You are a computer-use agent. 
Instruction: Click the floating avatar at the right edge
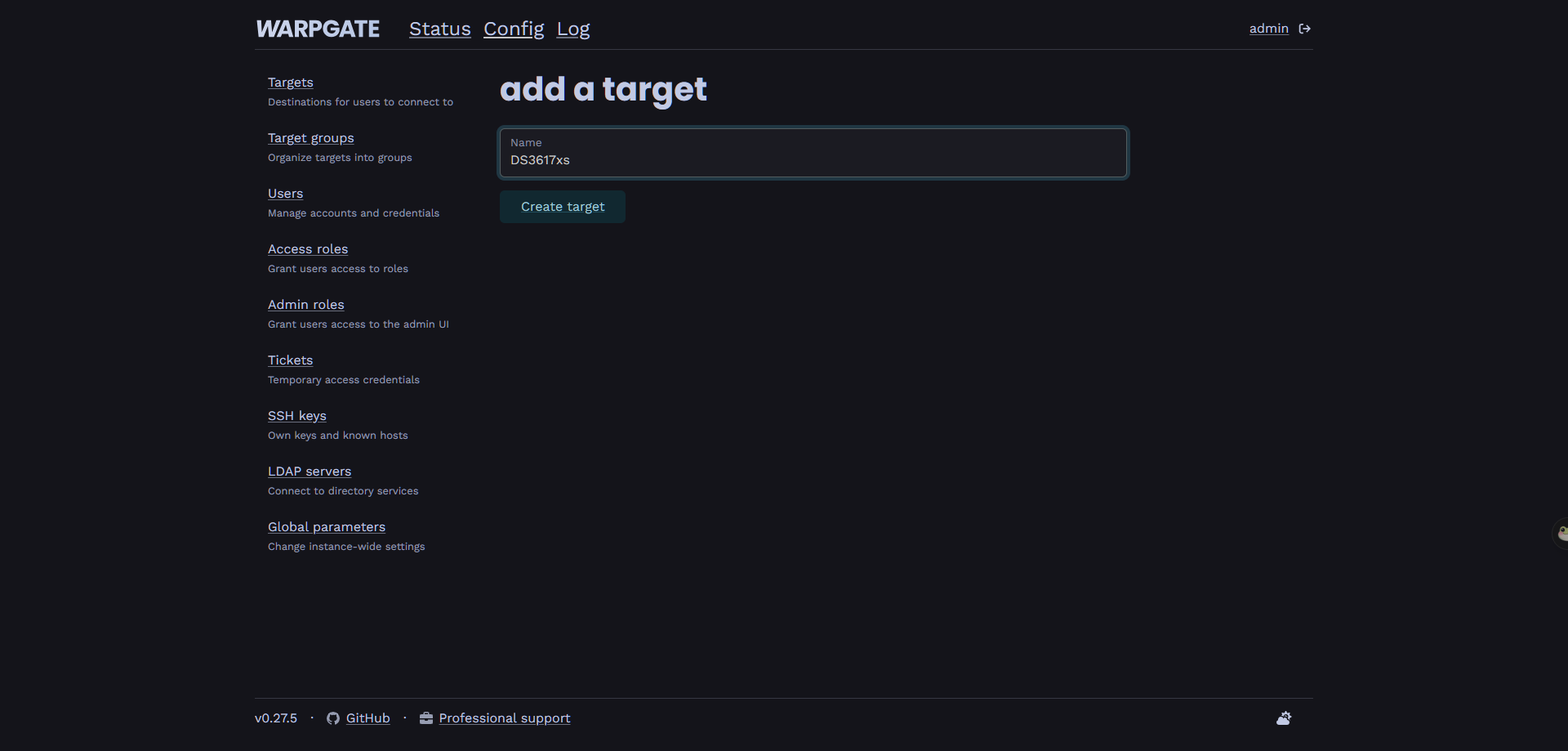(x=1561, y=534)
